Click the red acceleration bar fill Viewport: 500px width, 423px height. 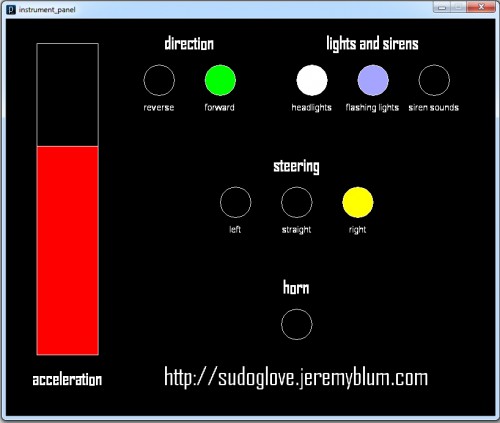pyautogui.click(x=68, y=251)
